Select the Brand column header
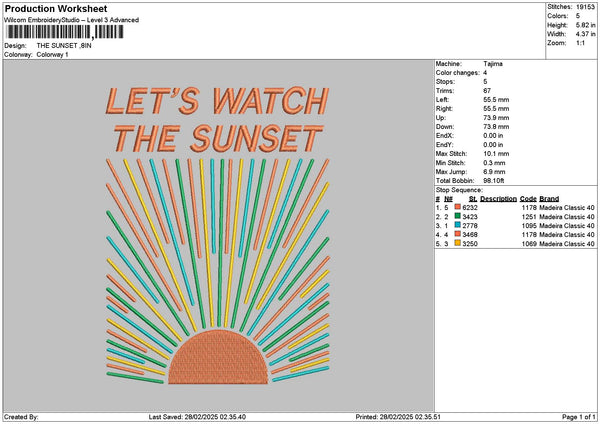This screenshot has width=600, height=424. (x=549, y=198)
